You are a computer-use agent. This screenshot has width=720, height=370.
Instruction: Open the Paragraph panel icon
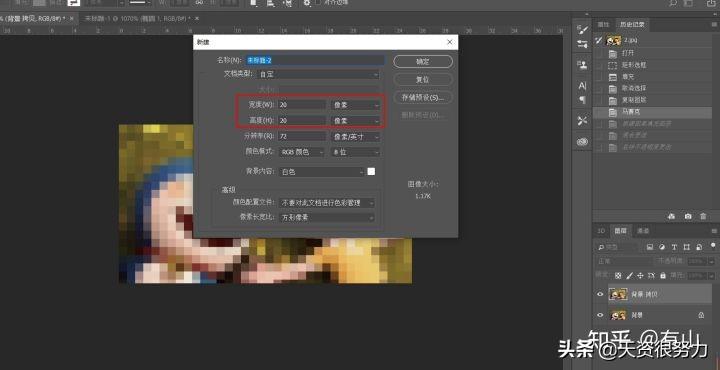click(582, 100)
